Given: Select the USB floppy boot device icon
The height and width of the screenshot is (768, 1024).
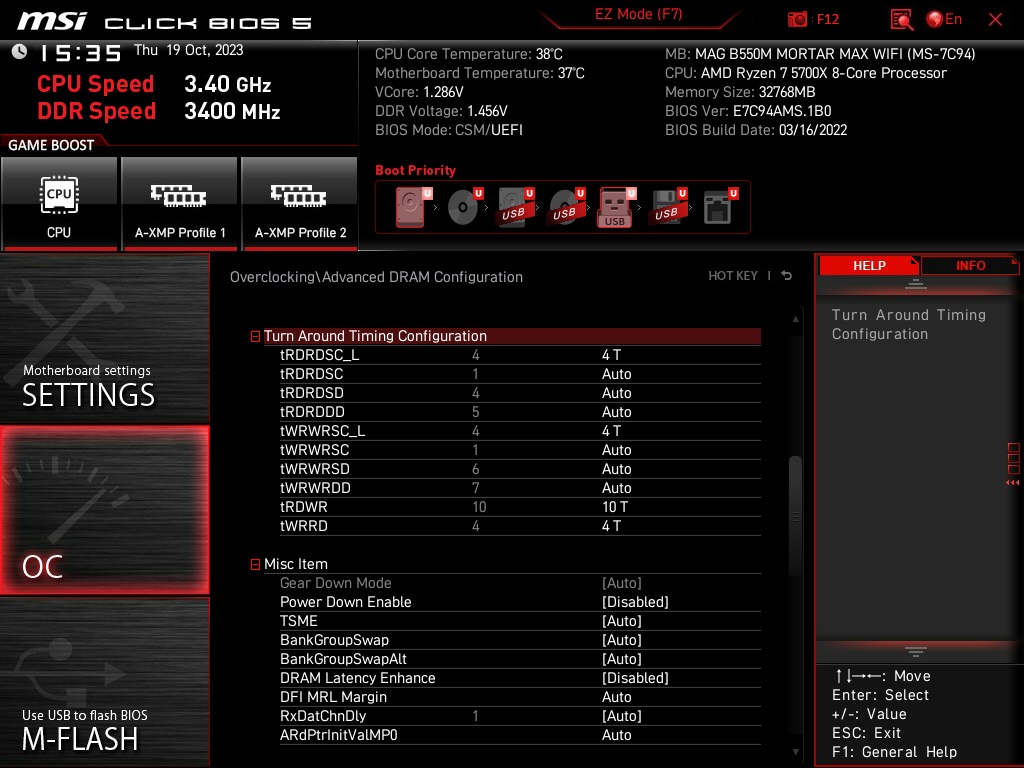Looking at the screenshot, I should click(667, 207).
